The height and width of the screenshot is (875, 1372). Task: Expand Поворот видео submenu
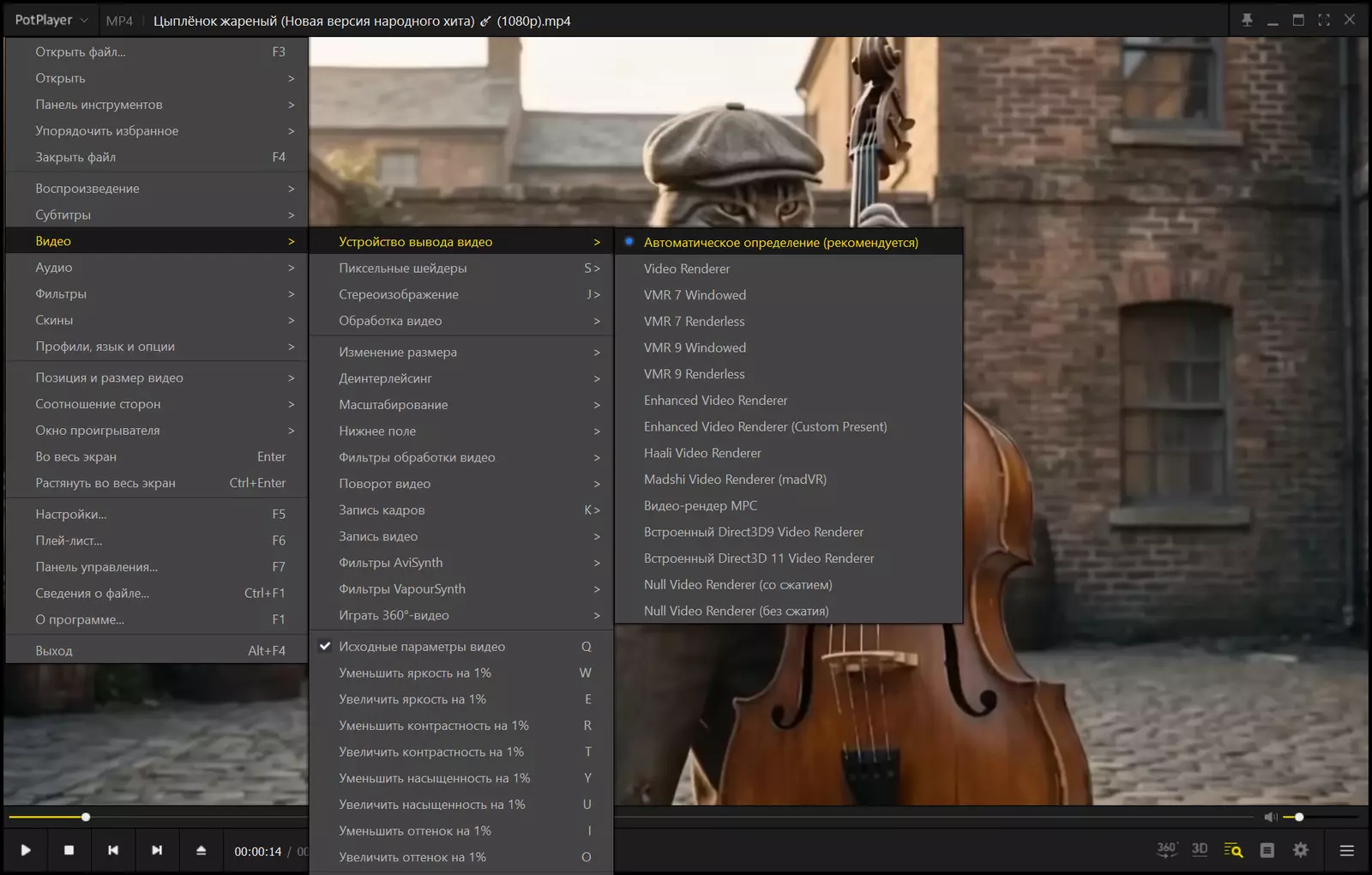[x=461, y=484]
